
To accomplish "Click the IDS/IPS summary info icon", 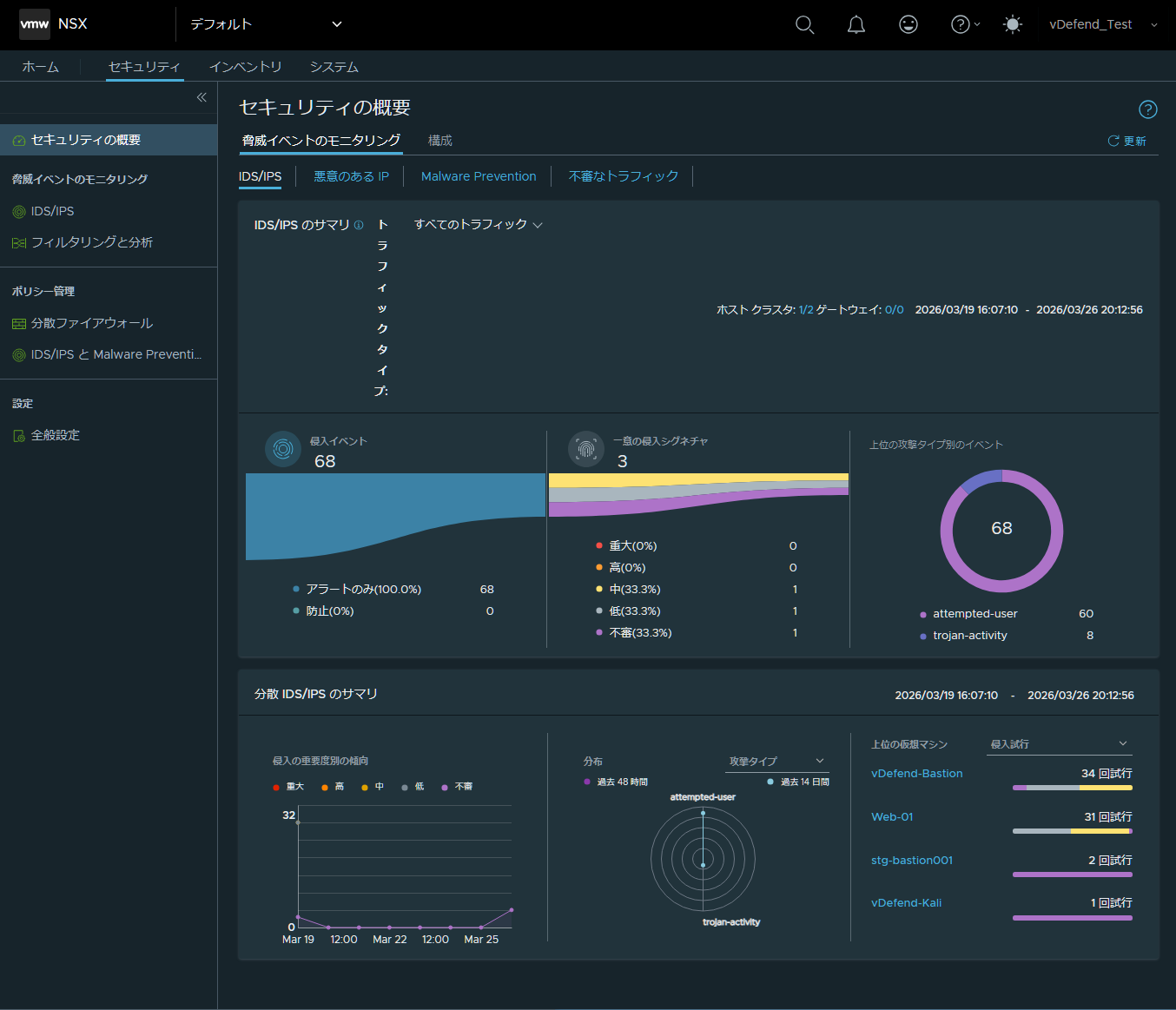I will (359, 225).
